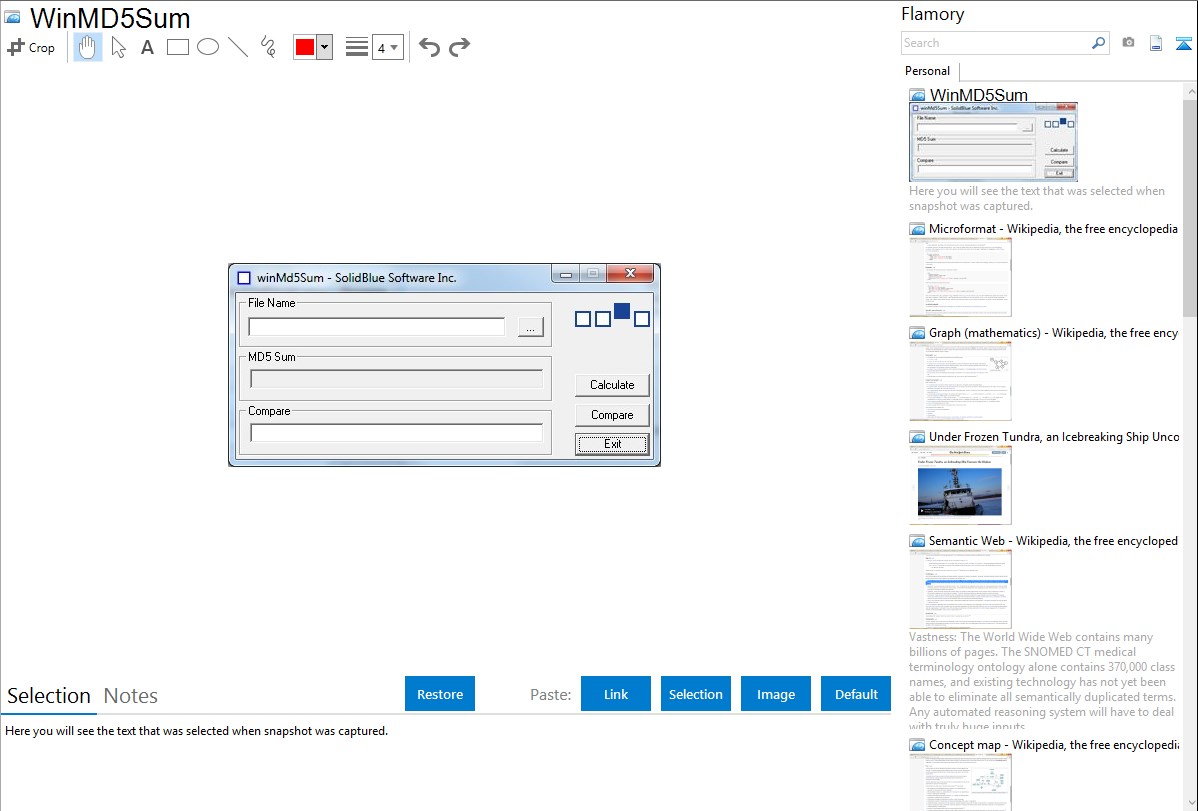Click the Calculate button

pyautogui.click(x=612, y=384)
